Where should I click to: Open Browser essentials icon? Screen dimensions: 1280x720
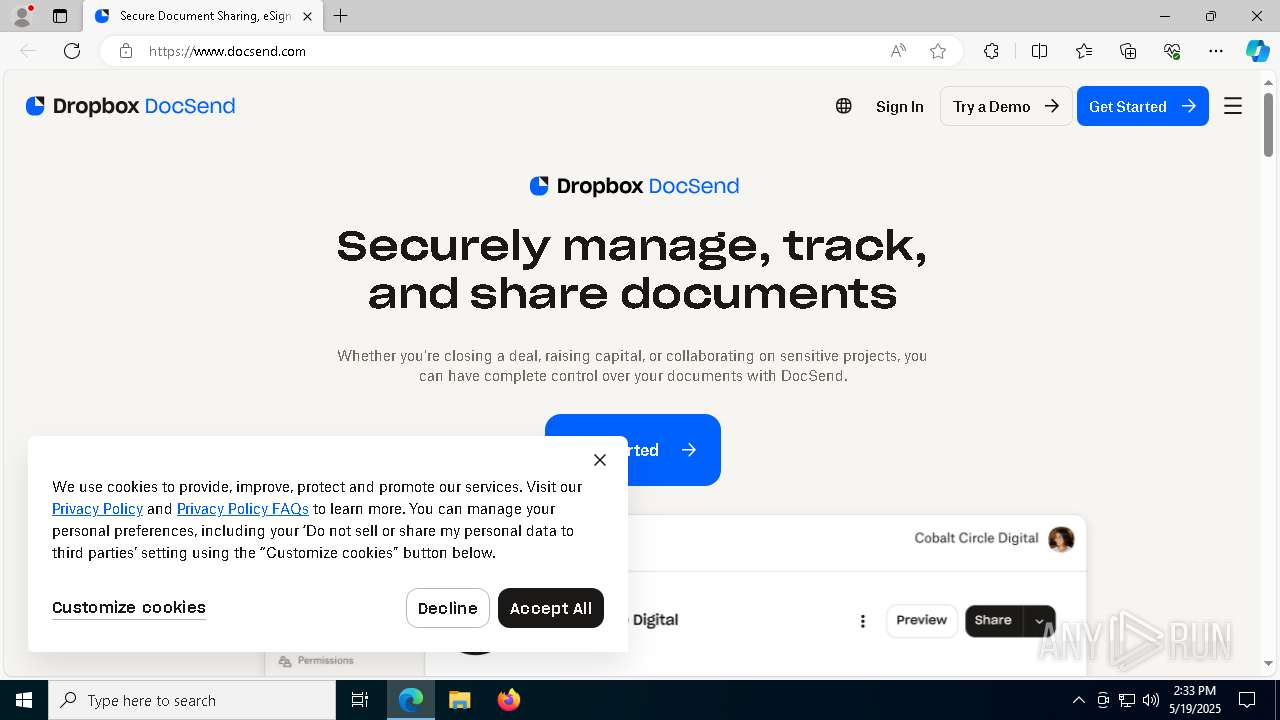click(1172, 51)
